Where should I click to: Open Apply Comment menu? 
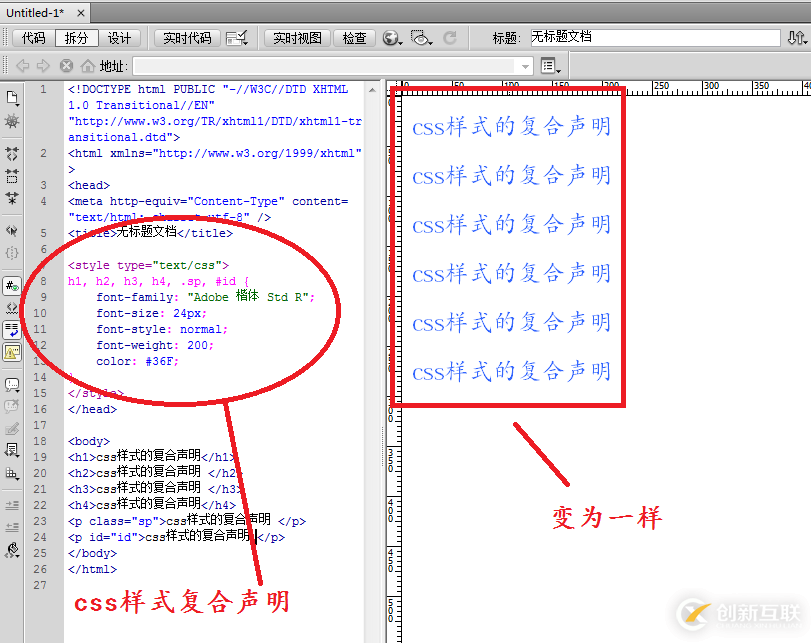point(12,385)
